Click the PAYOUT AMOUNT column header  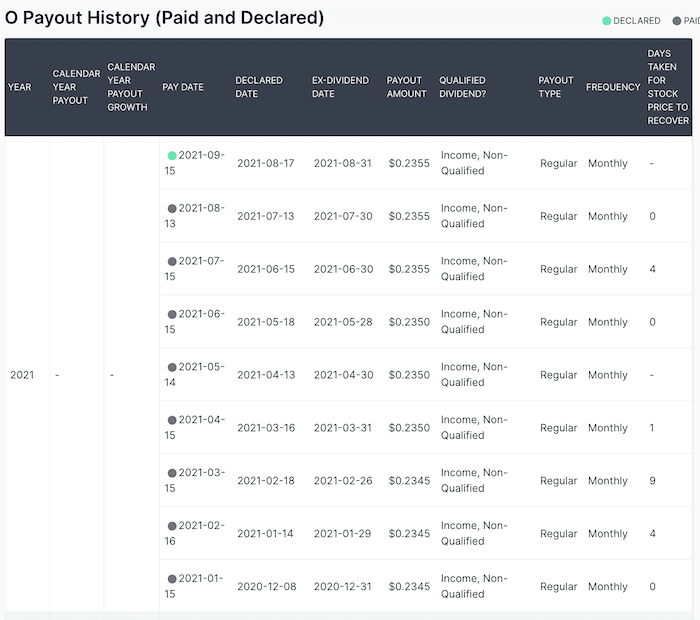[406, 87]
